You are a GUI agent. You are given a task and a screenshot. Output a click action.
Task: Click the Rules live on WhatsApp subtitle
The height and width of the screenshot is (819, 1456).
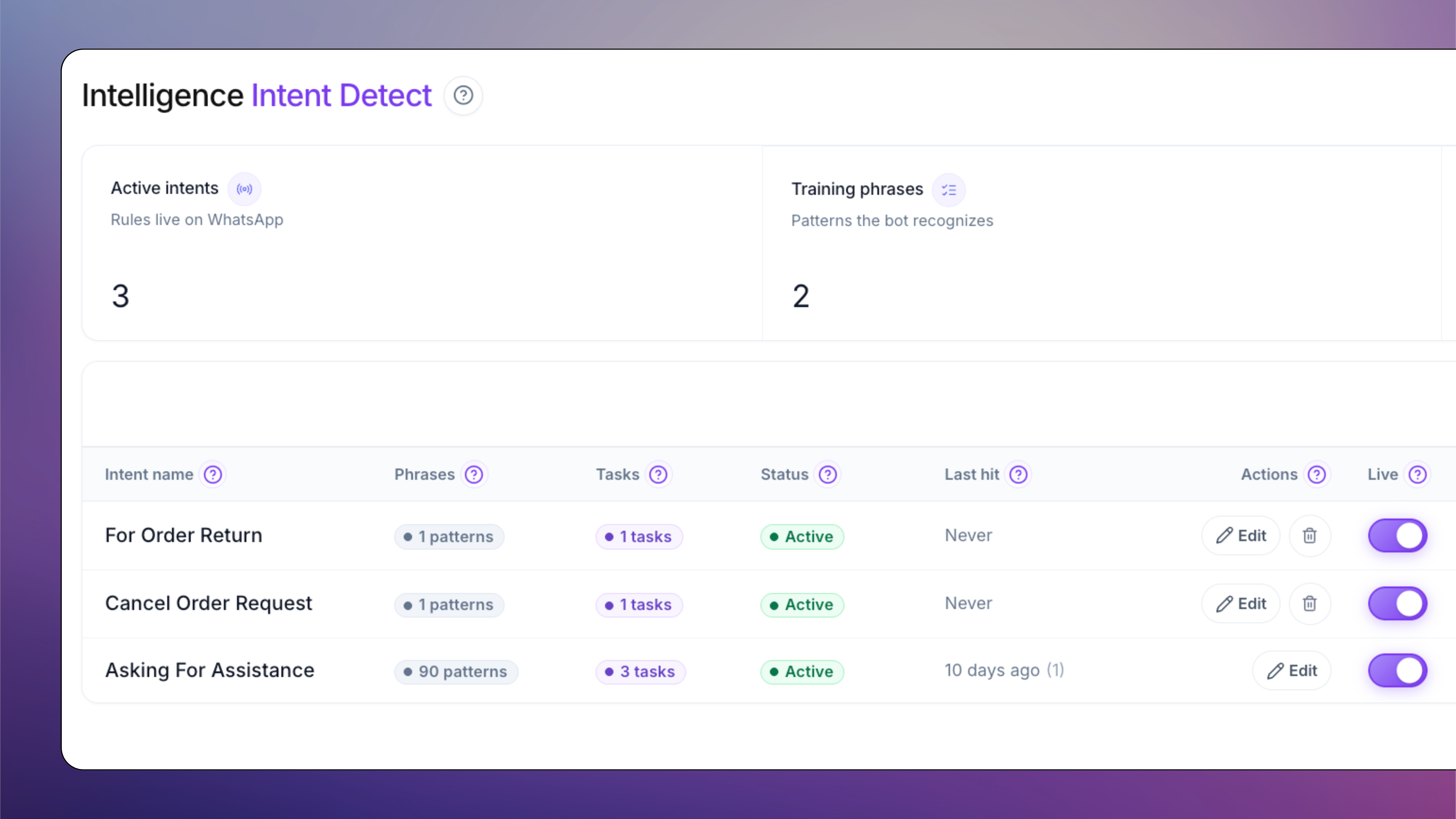pyautogui.click(x=197, y=220)
